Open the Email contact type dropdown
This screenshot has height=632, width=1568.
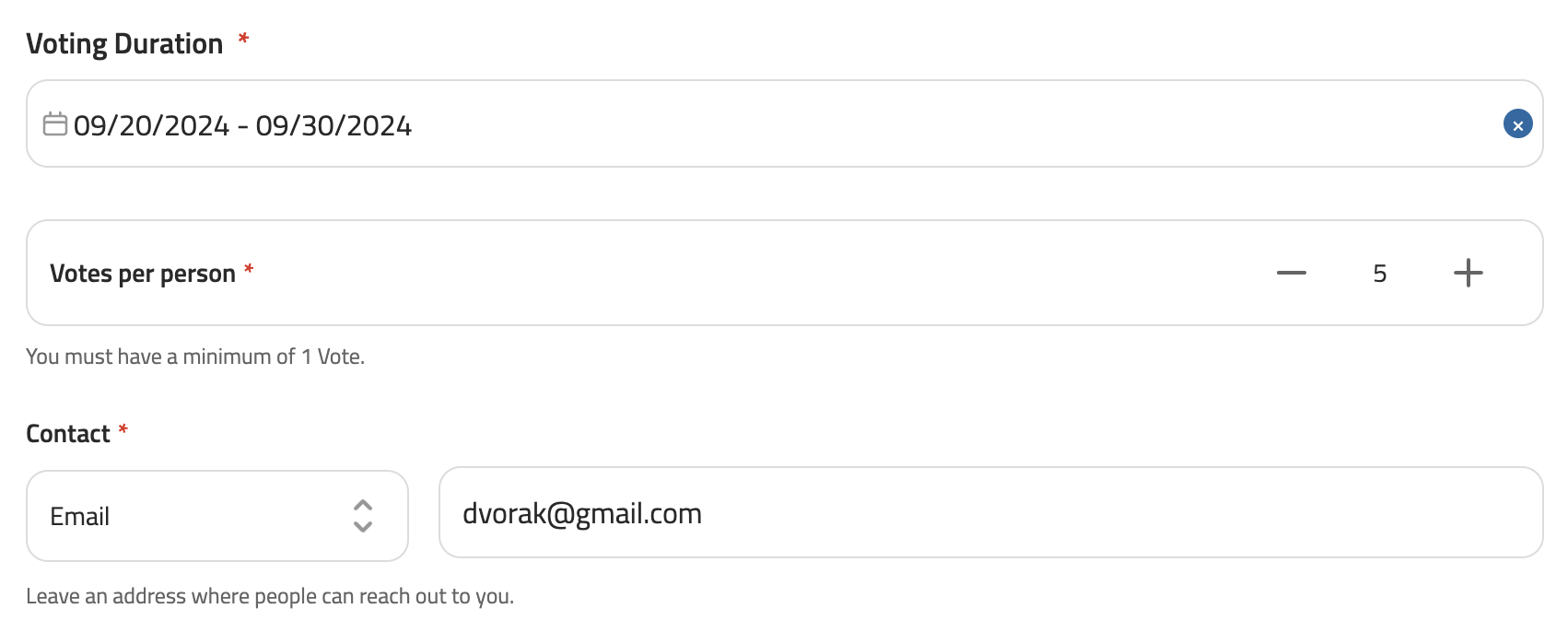216,516
